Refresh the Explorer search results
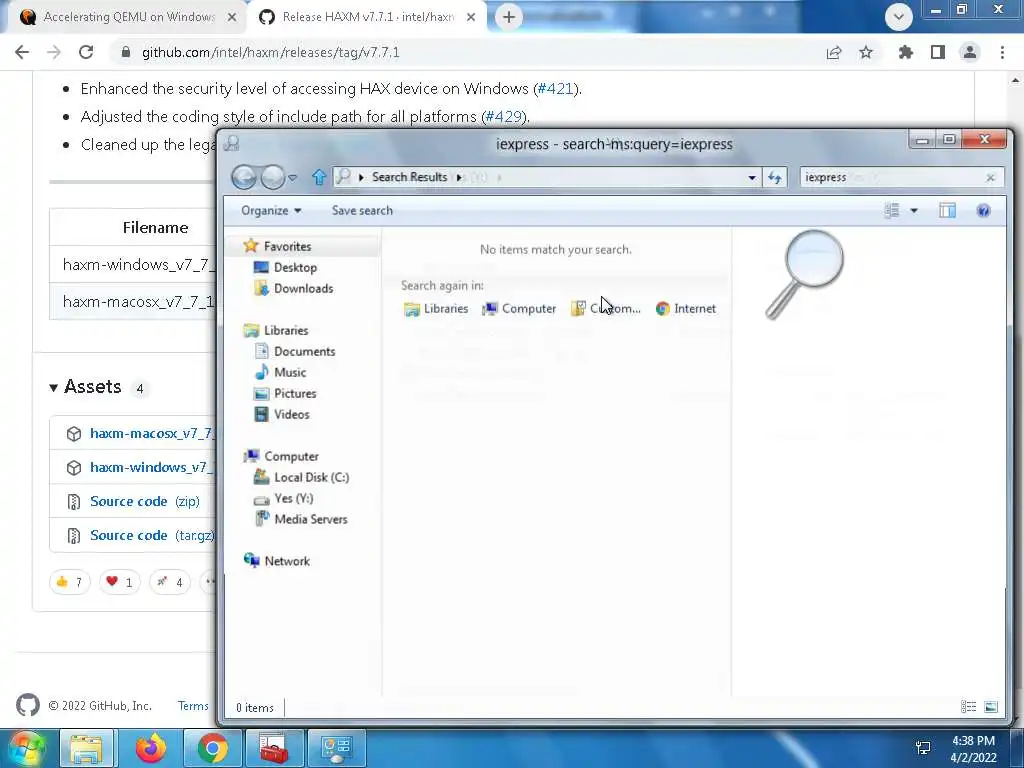The height and width of the screenshot is (768, 1024). [x=775, y=178]
